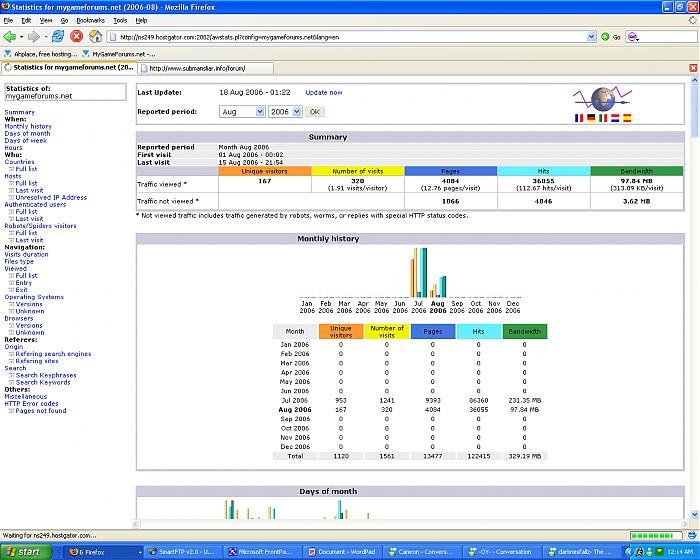Click the red Stop loading icon

(x=76, y=36)
